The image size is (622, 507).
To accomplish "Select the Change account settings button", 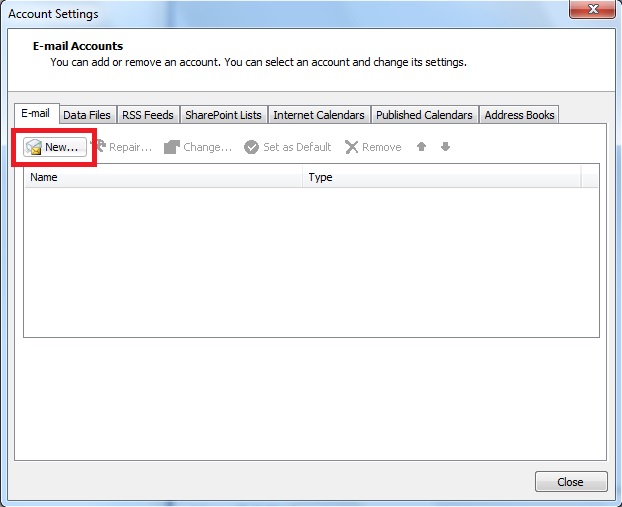I will (197, 147).
